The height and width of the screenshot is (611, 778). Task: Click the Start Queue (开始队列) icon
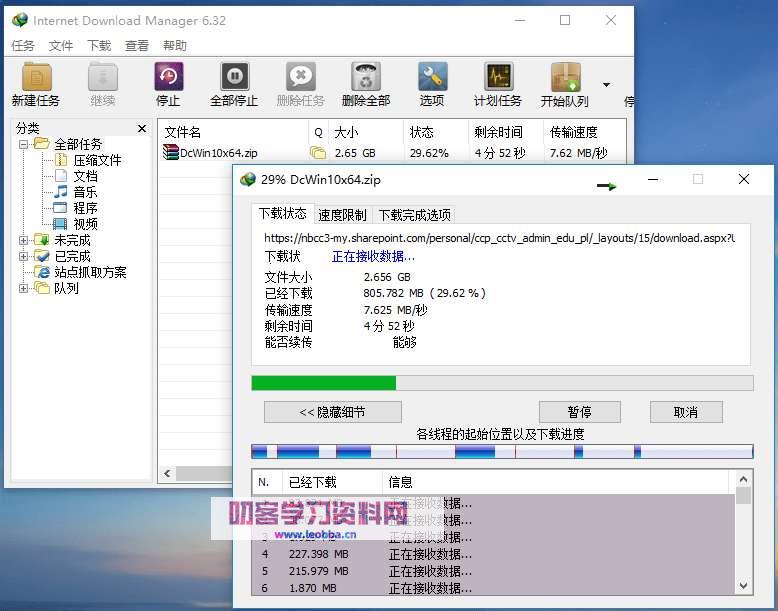pyautogui.click(x=565, y=77)
